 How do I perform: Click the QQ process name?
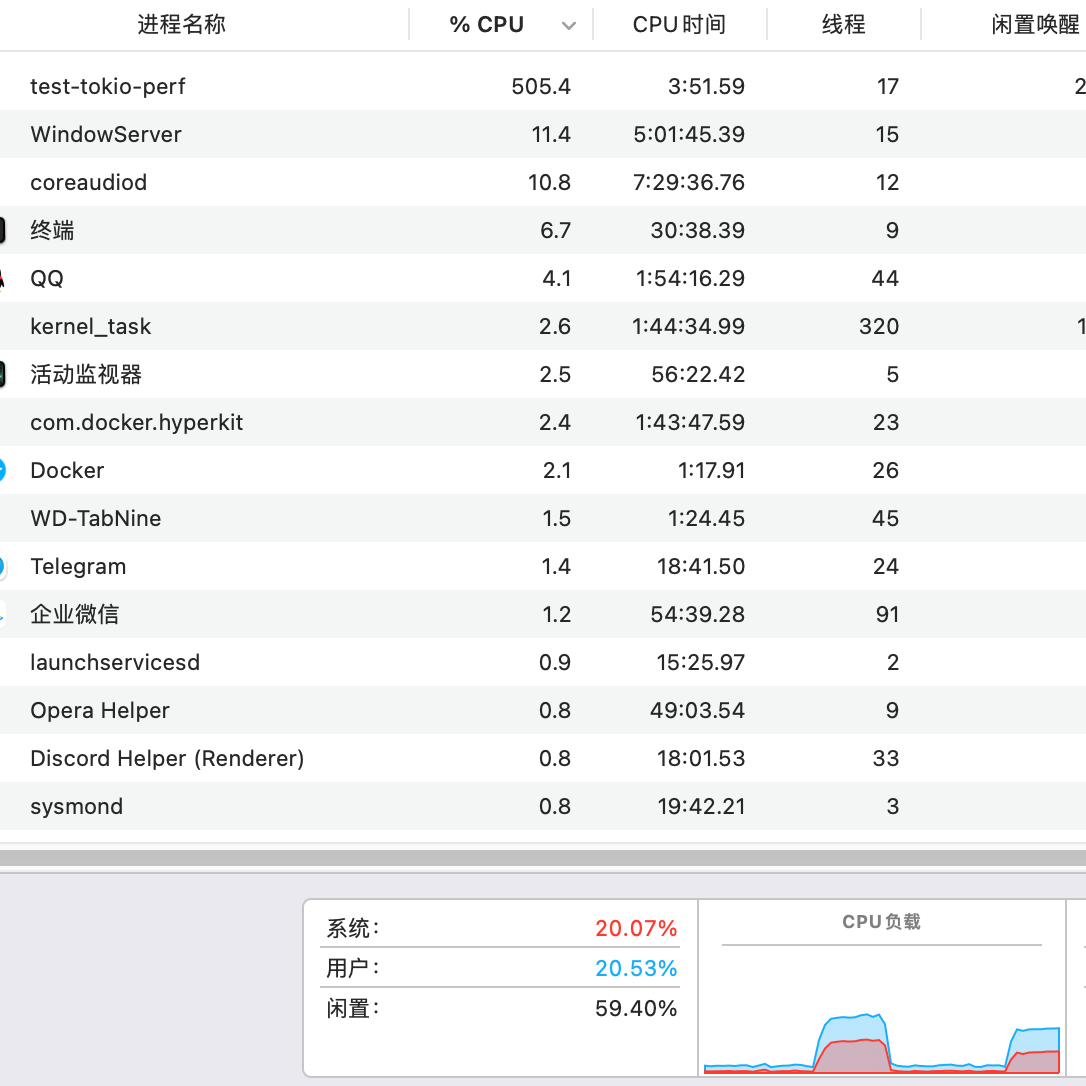47,278
